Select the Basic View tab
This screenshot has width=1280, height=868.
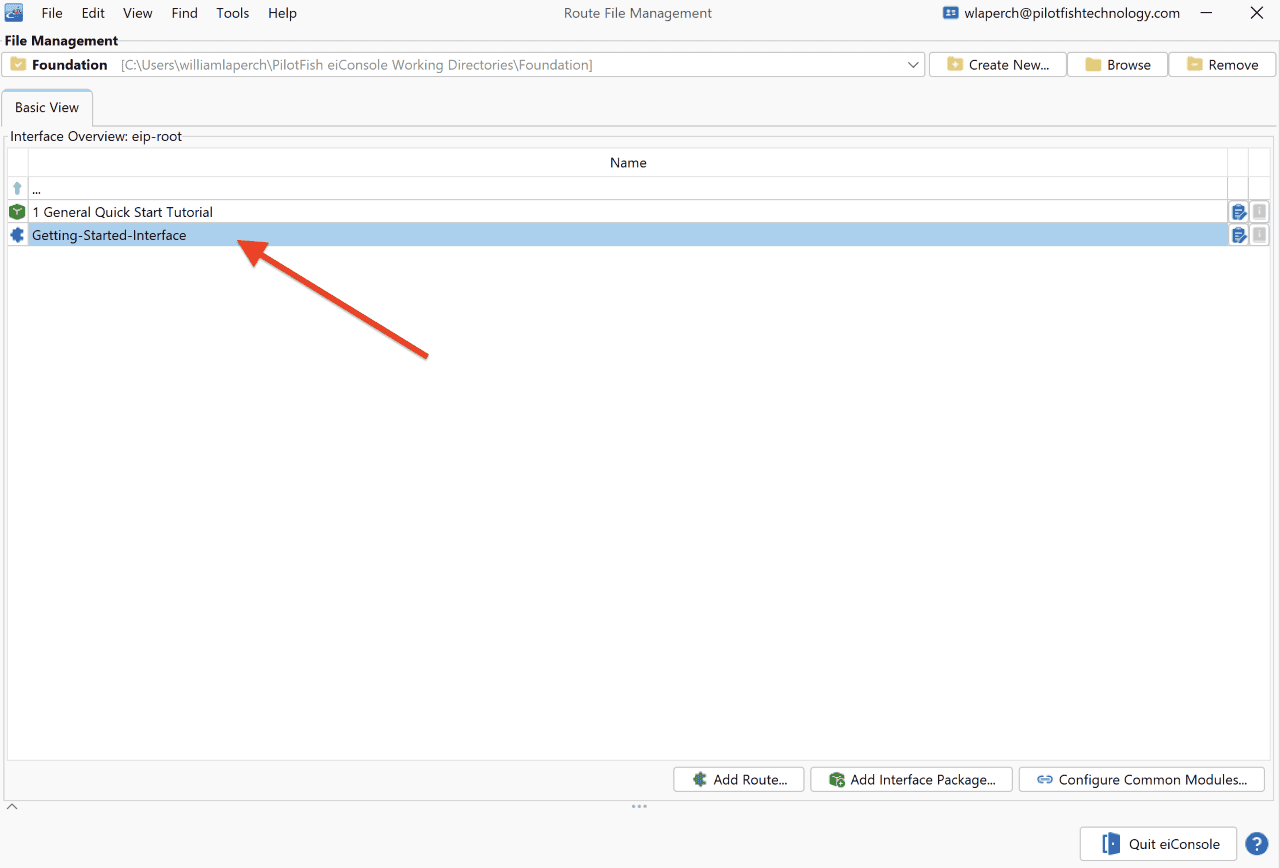click(x=47, y=108)
